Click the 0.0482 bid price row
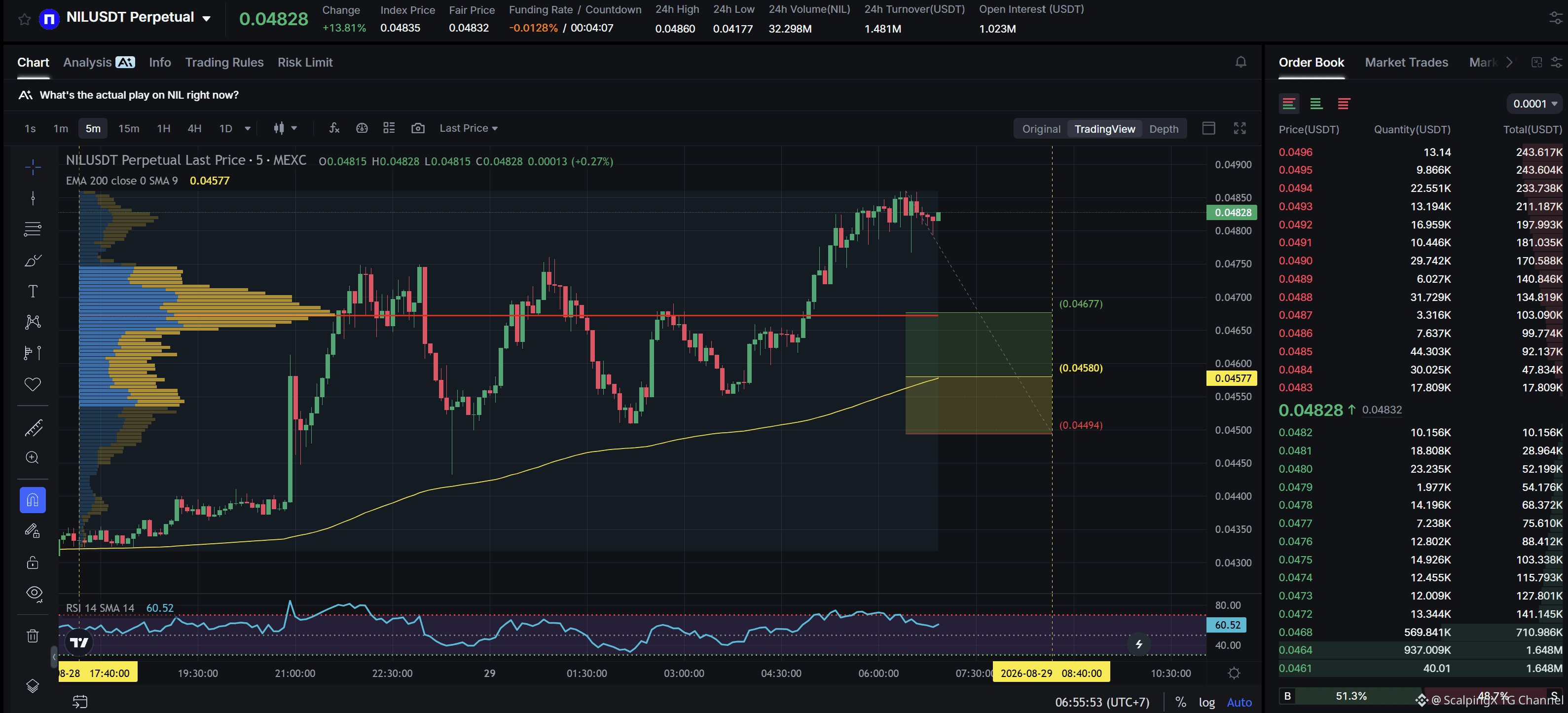The image size is (1568, 713). pos(1420,432)
